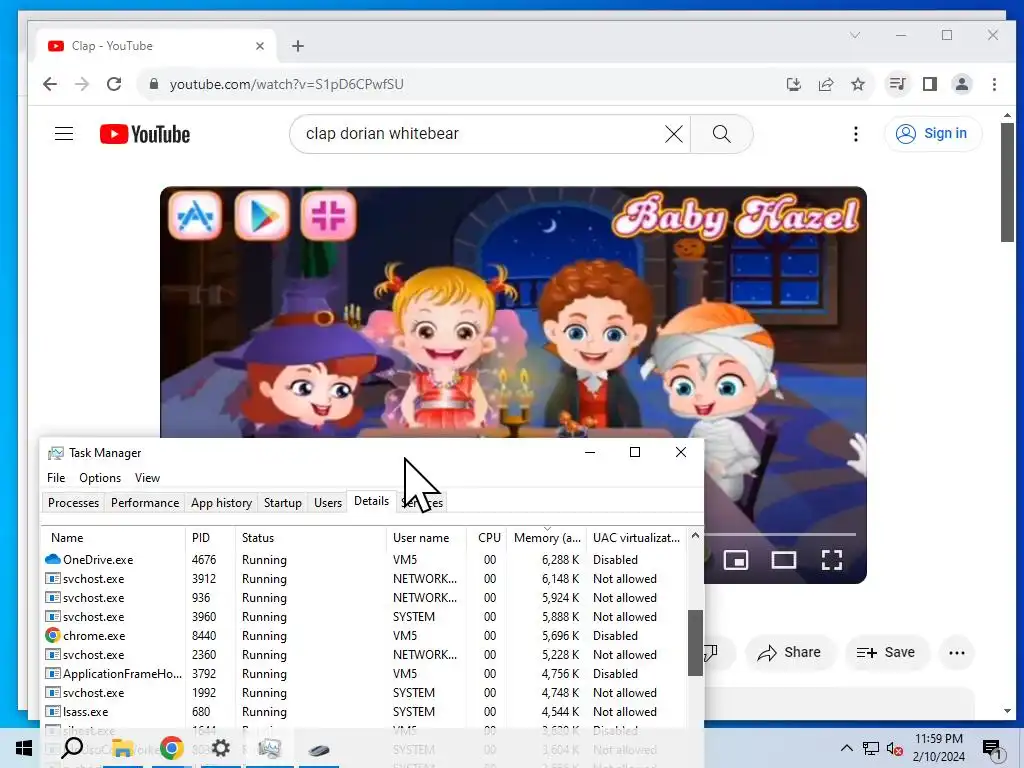Open a new Chrome tab
The image size is (1024, 768).
point(298,46)
